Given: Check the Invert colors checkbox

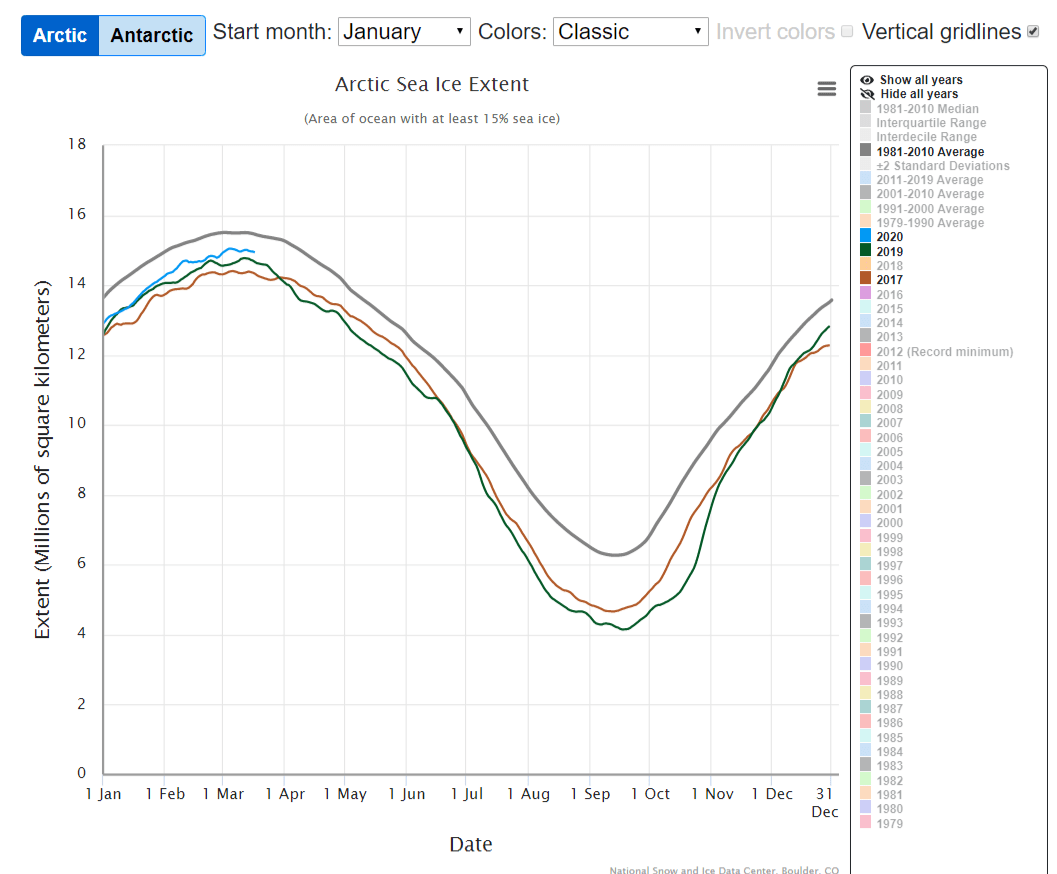Looking at the screenshot, I should point(847,32).
